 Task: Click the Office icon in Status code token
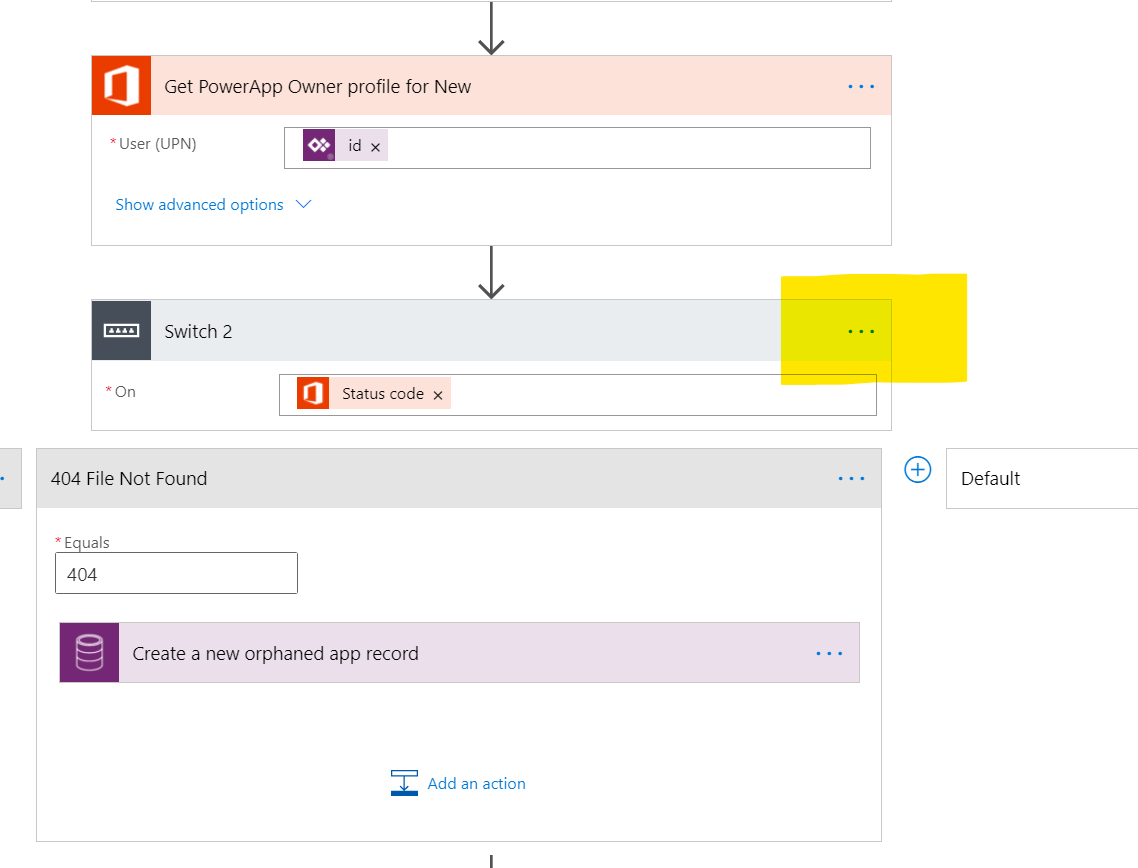point(313,393)
